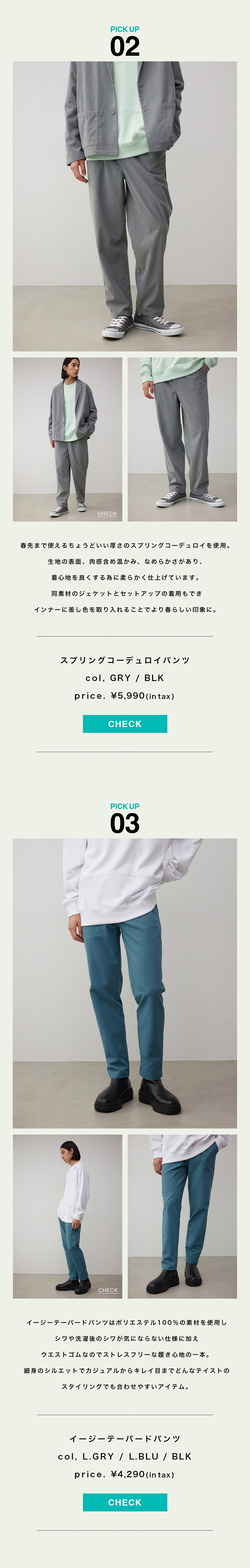Click the PICK UP 02 heading

pyautogui.click(x=124, y=41)
